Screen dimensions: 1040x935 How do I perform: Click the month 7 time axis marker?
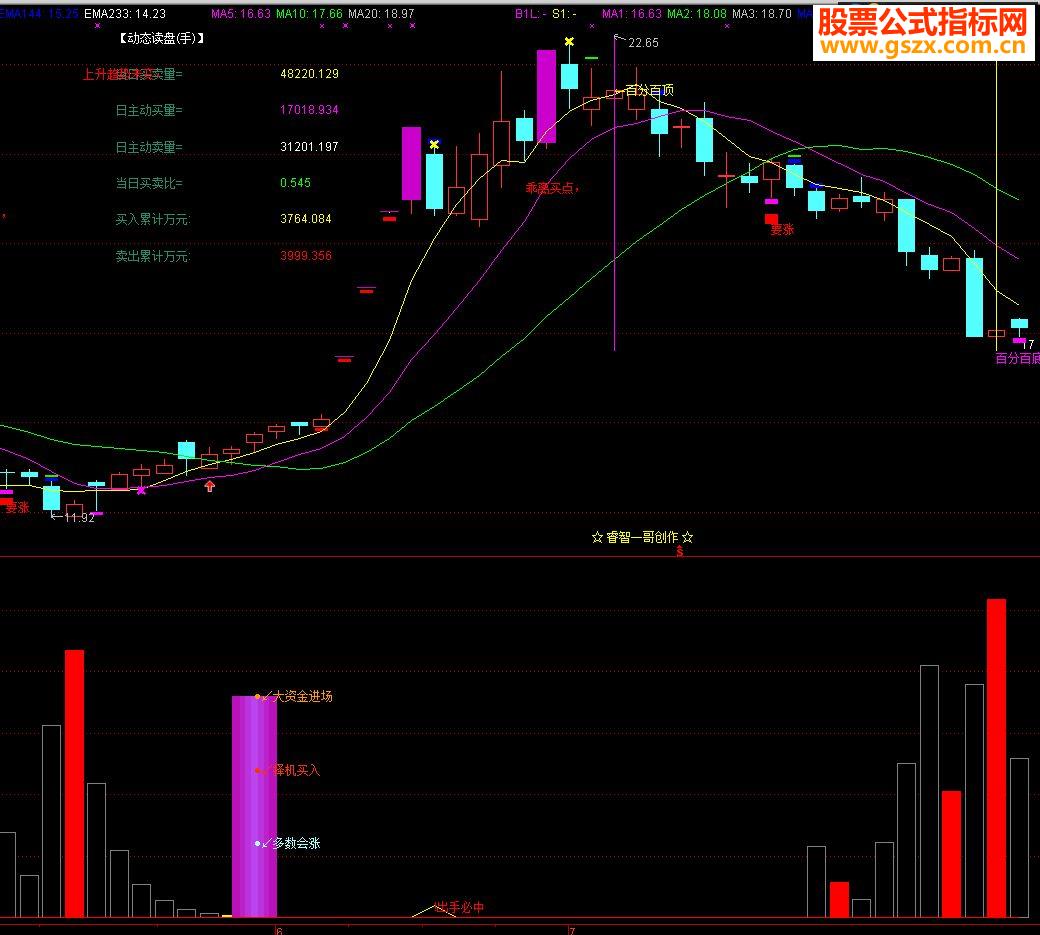click(572, 930)
